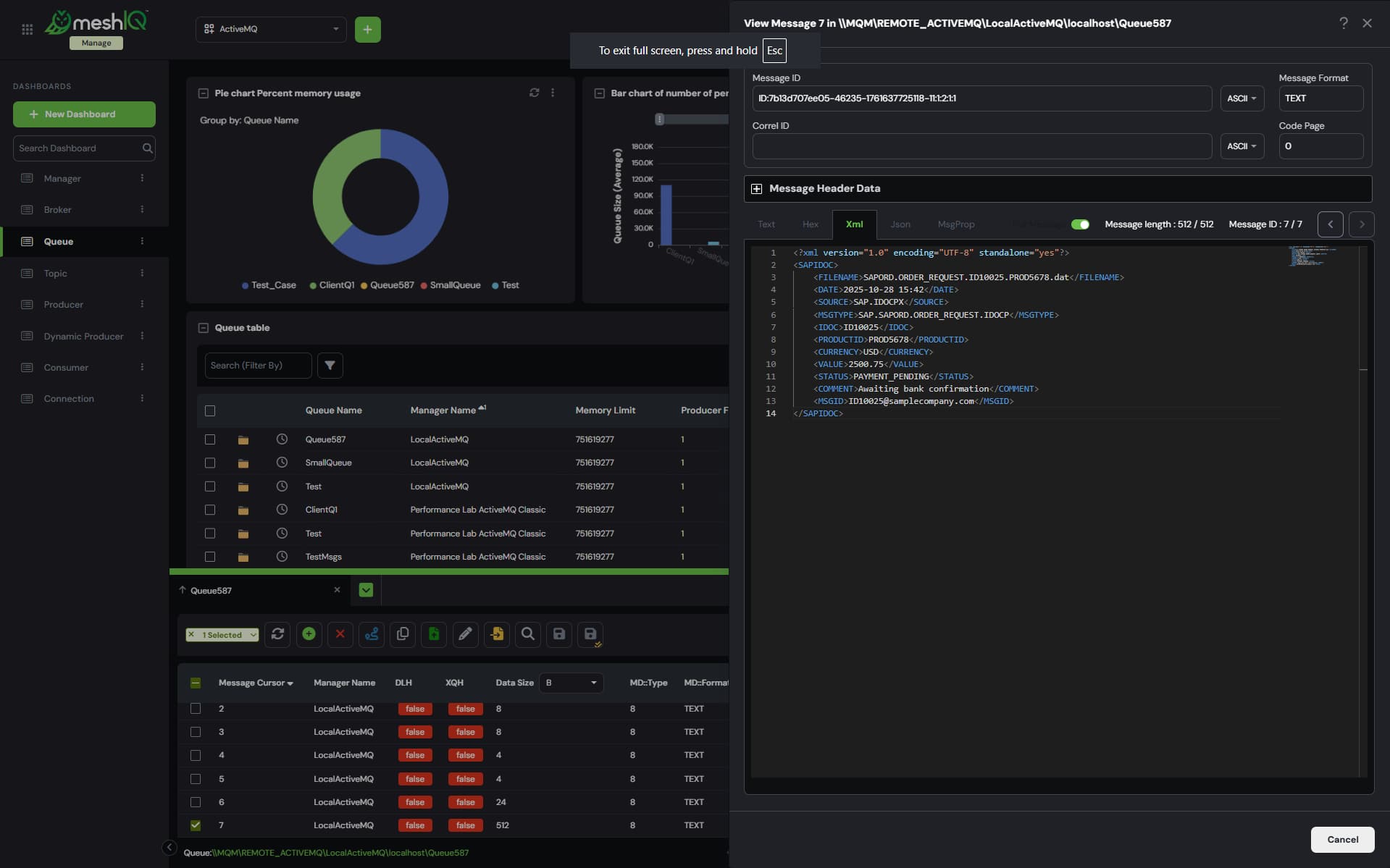Screen dimensions: 1390x868
Task: Uncheck the checkbox for message 7
Action: pos(196,825)
